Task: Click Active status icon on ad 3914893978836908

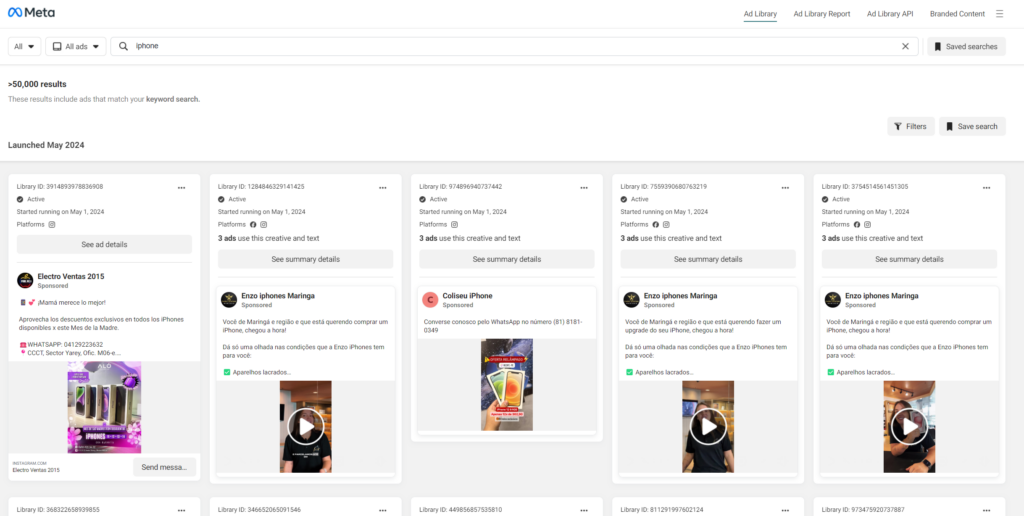Action: 20,199
